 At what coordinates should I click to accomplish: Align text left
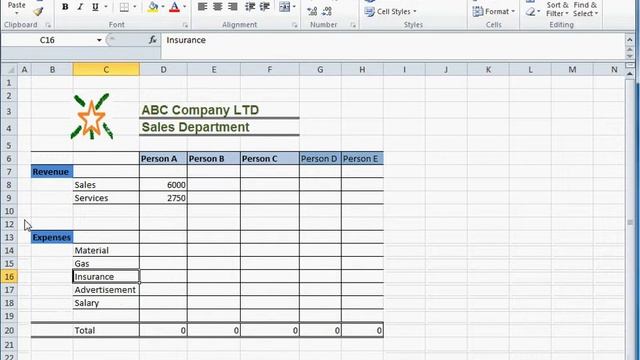(202, 7)
